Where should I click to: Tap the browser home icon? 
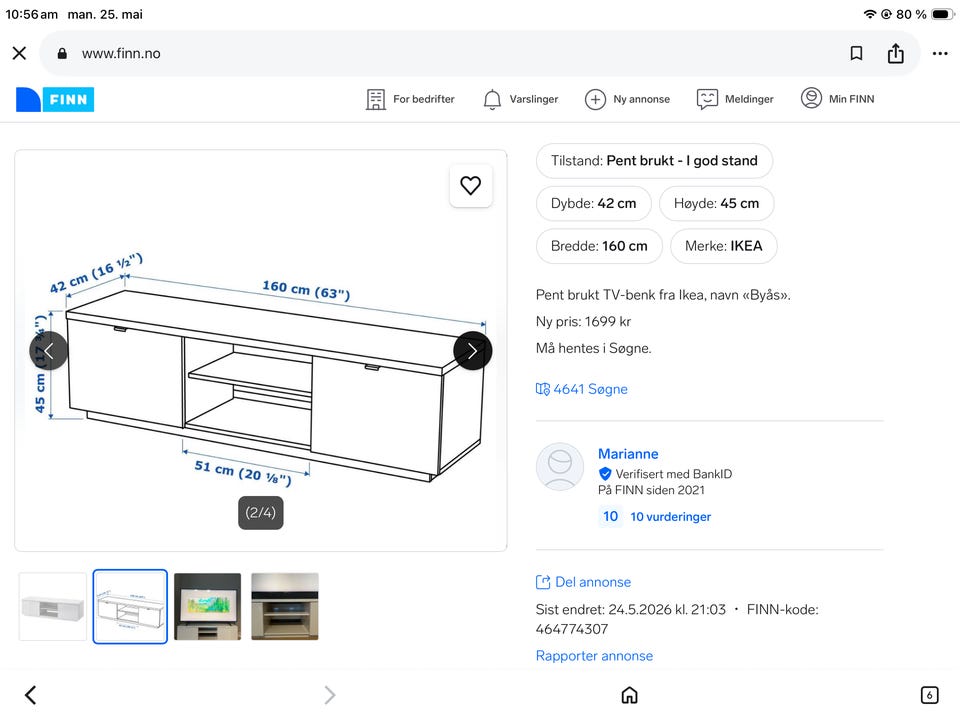pos(629,695)
